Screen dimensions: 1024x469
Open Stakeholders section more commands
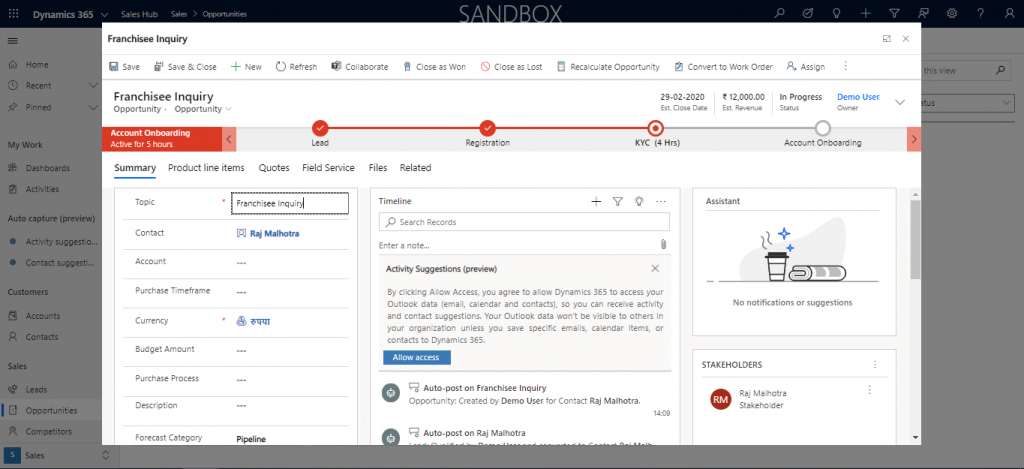click(875, 364)
